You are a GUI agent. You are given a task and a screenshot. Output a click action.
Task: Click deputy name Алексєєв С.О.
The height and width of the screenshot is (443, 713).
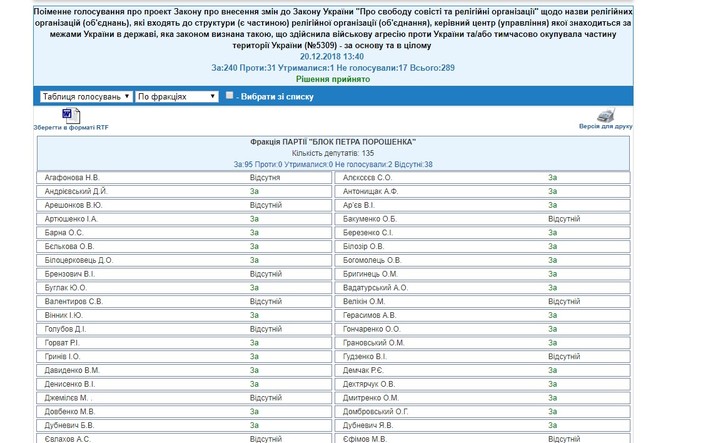367,177
